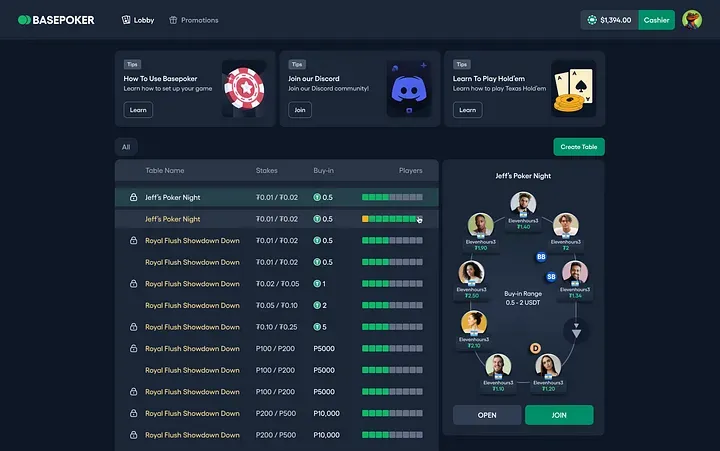Select the All filter tab
Screen dimensions: 720x451
pos(126,147)
